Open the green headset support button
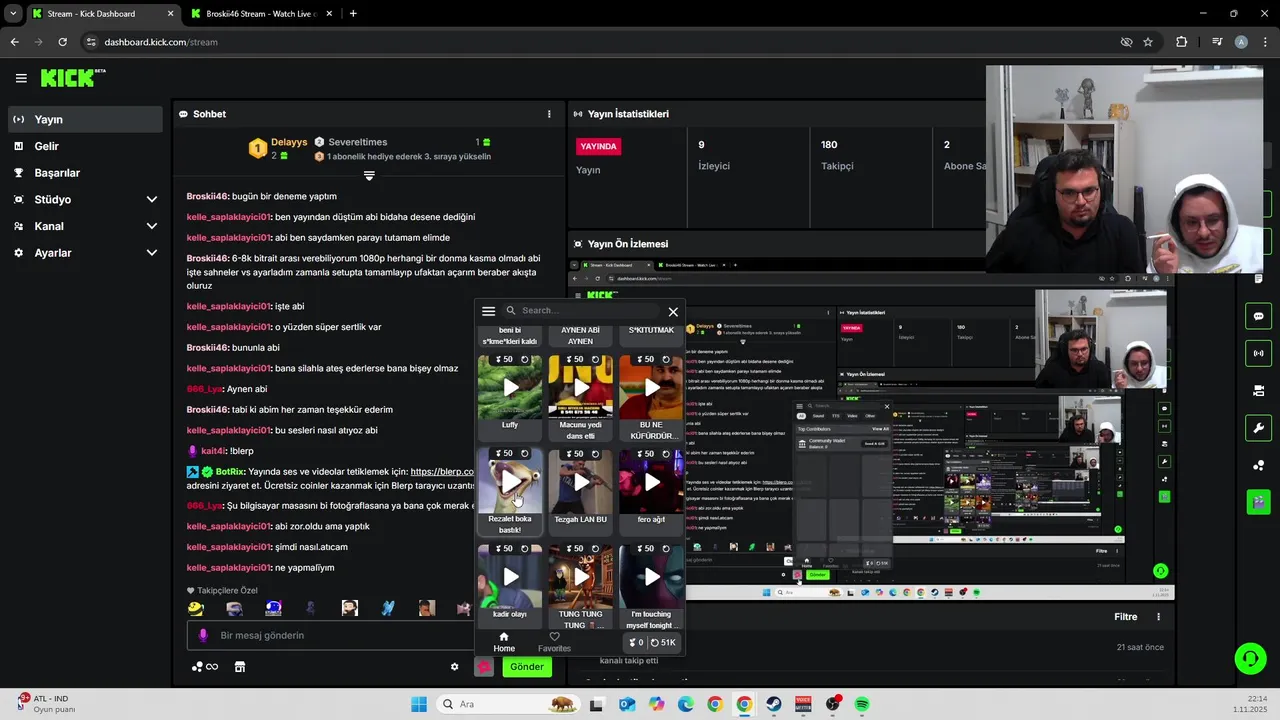1280x720 pixels. (x=1250, y=658)
